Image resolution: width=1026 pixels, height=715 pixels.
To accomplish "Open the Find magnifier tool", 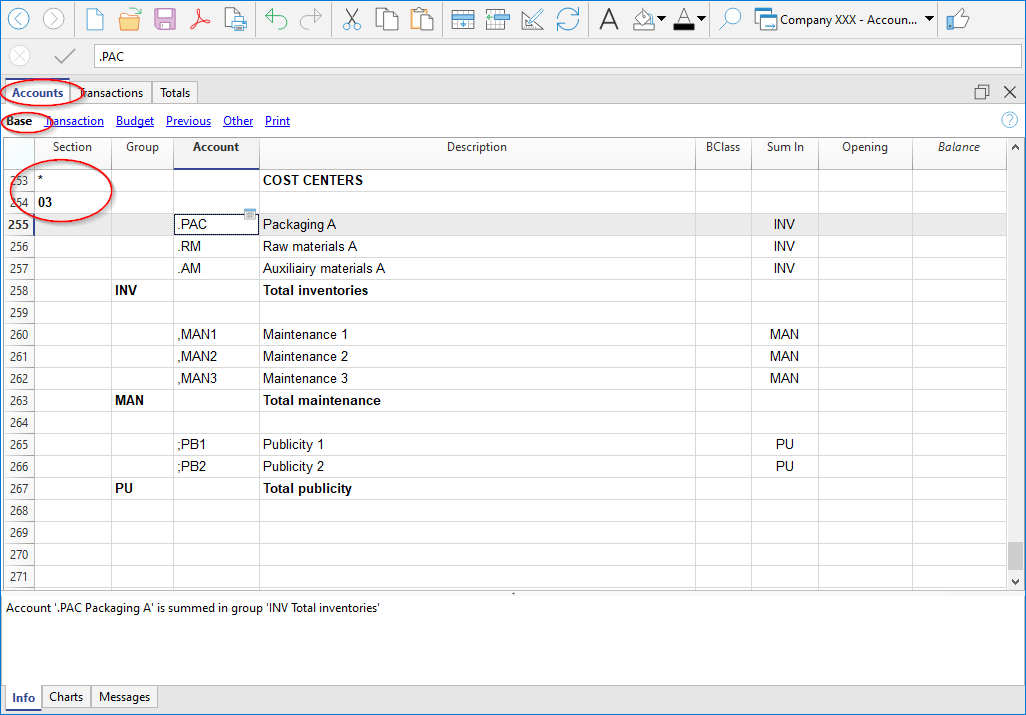I will click(730, 19).
